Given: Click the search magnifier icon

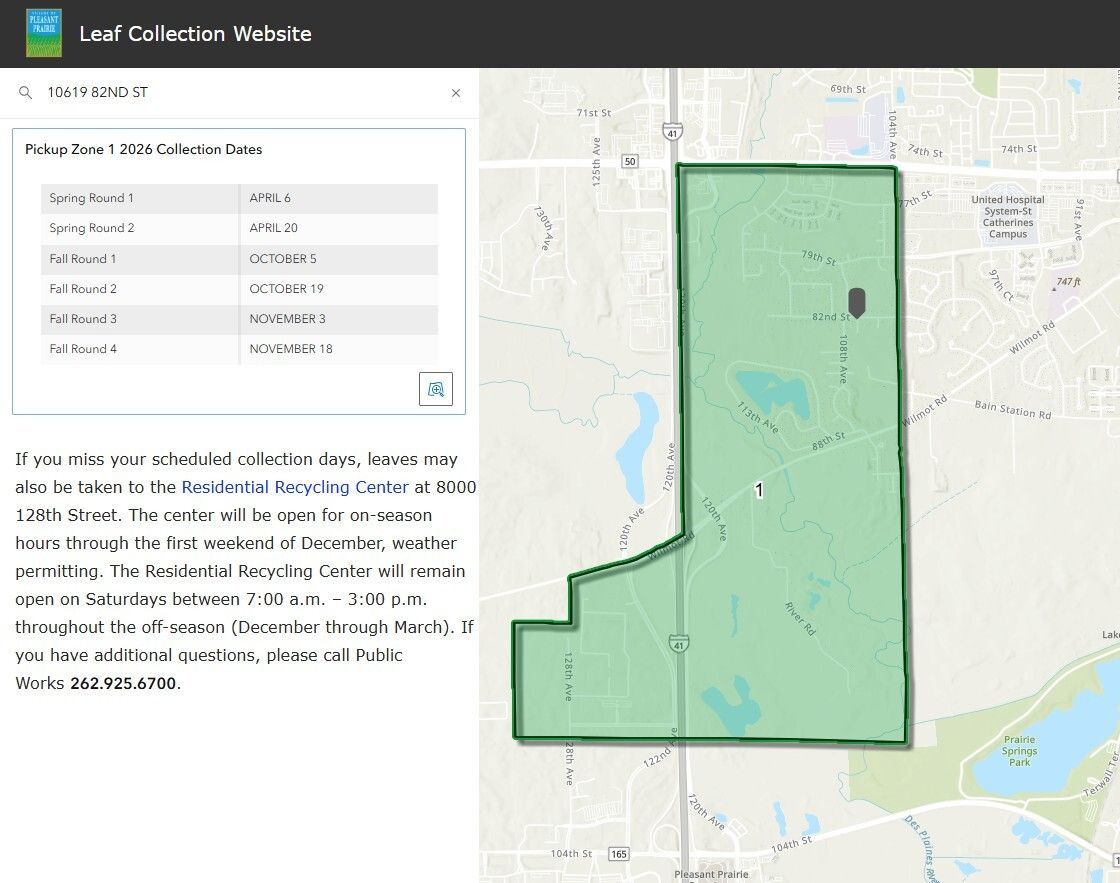Looking at the screenshot, I should click(25, 93).
